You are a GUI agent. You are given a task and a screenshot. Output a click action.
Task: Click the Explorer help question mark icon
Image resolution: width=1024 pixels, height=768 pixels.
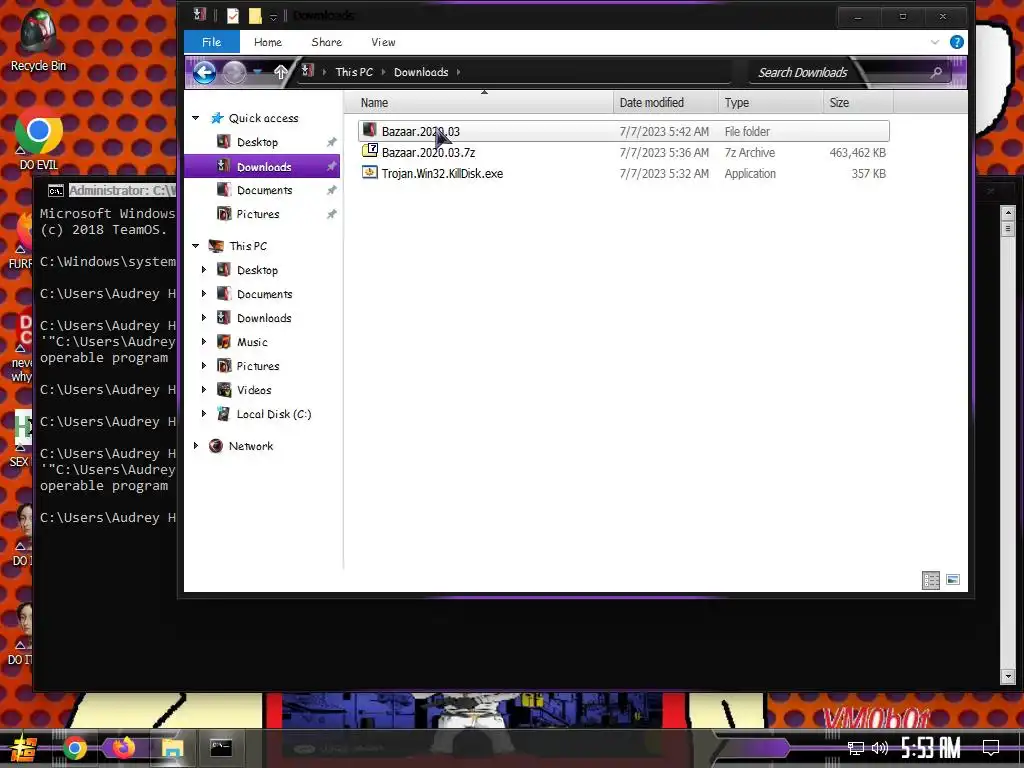[x=957, y=42]
